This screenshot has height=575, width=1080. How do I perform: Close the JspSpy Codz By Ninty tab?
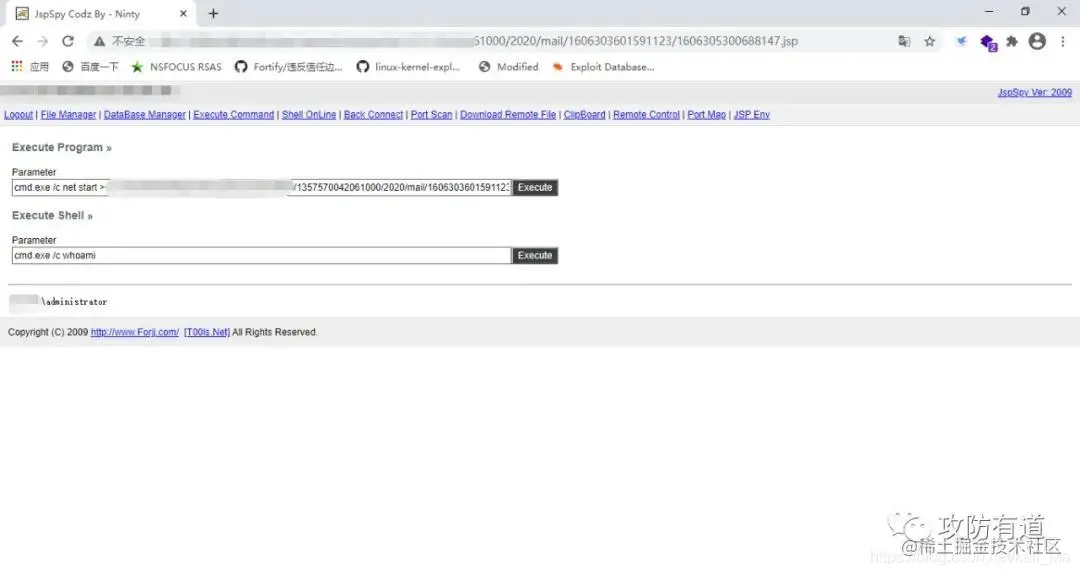[183, 14]
